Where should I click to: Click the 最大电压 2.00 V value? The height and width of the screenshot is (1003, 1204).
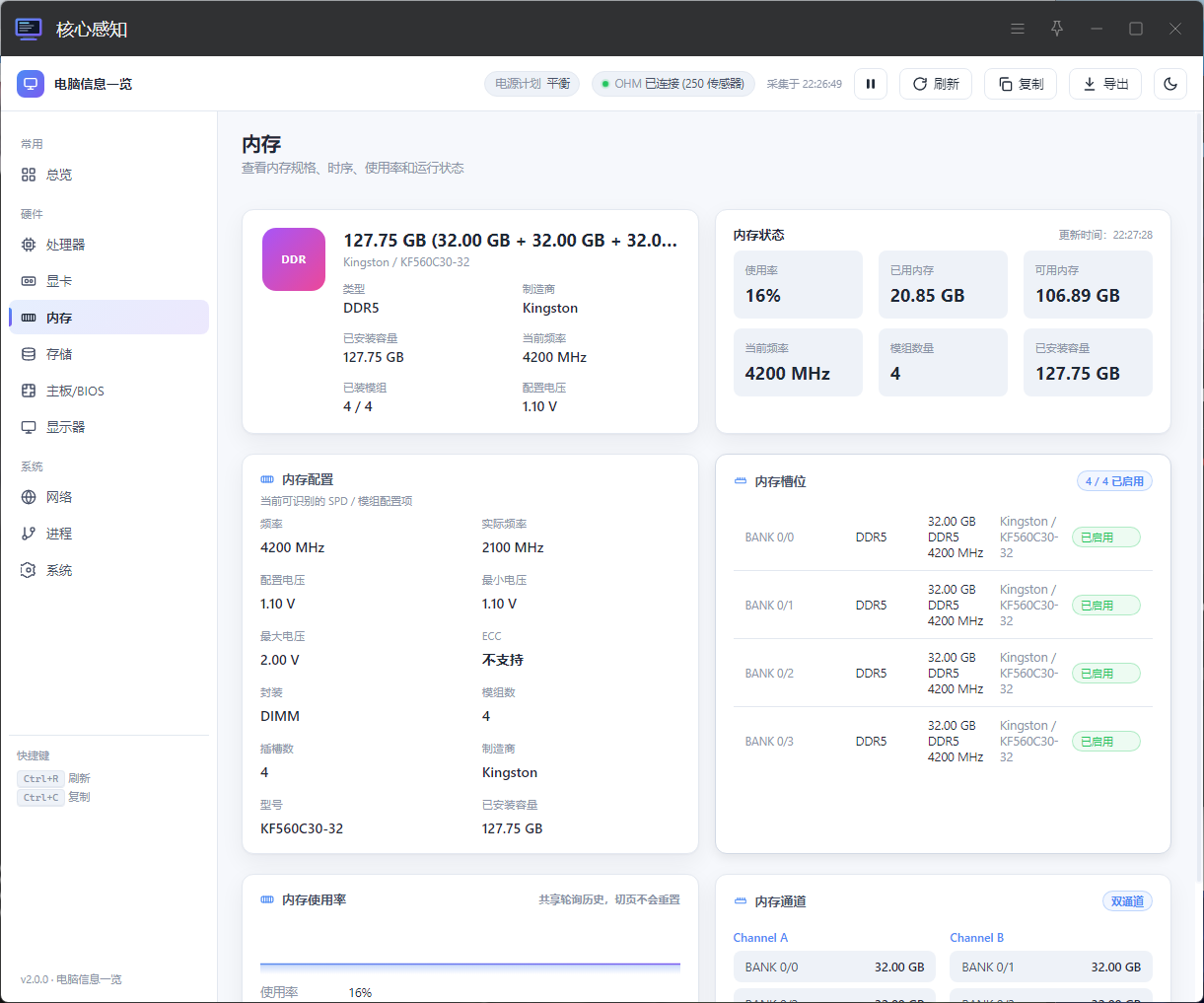pos(280,660)
